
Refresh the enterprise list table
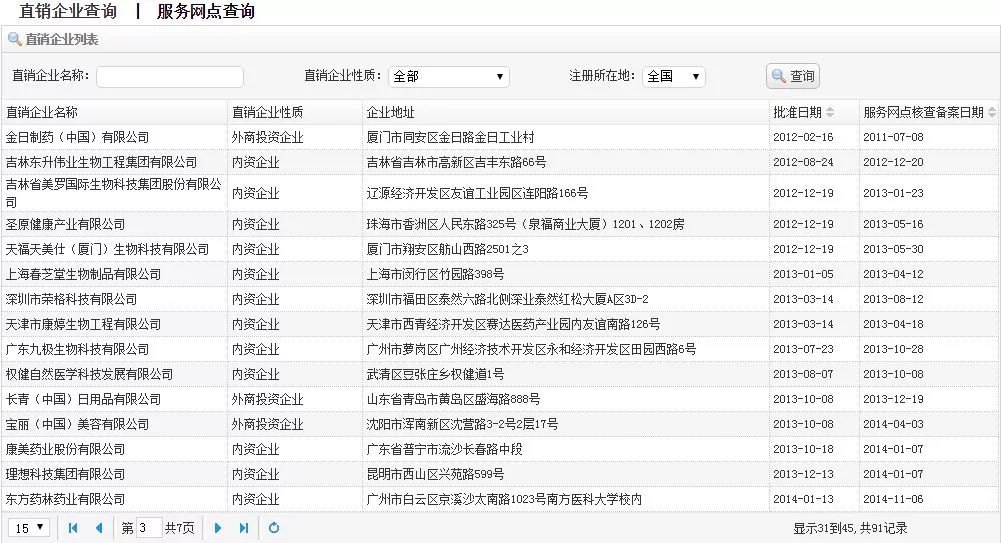click(274, 528)
